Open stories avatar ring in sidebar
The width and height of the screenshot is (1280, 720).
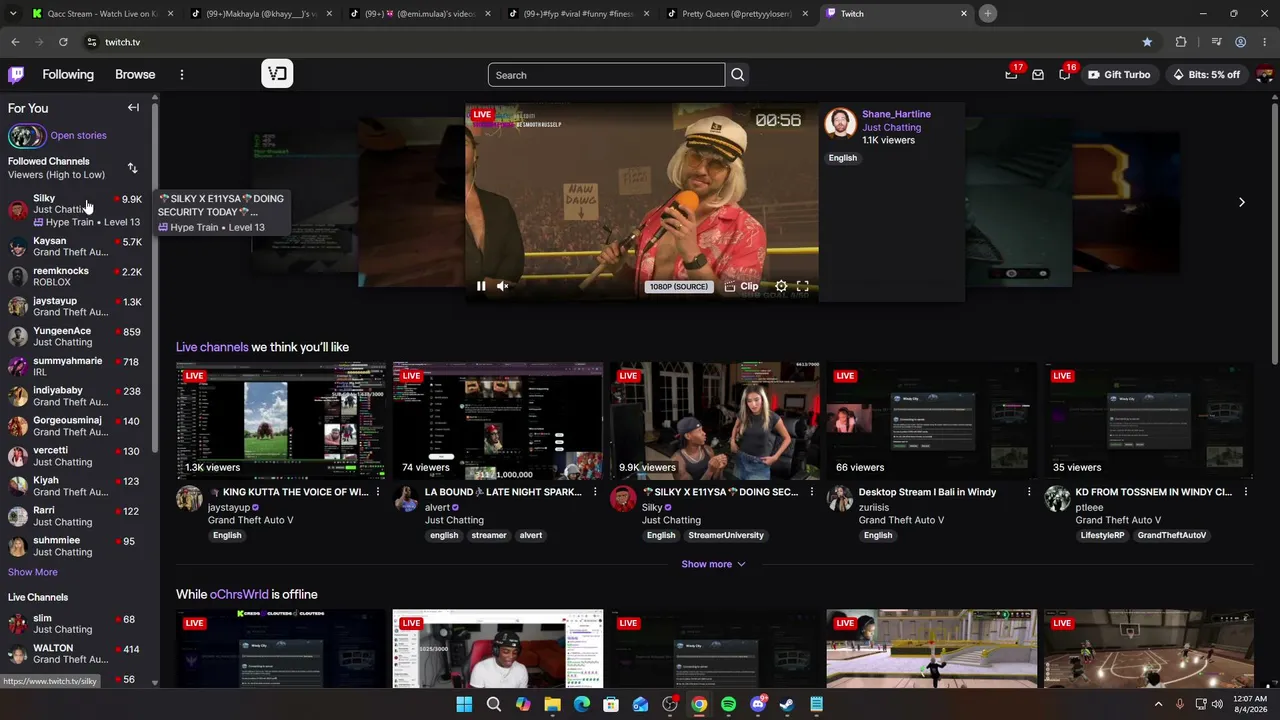(27, 135)
